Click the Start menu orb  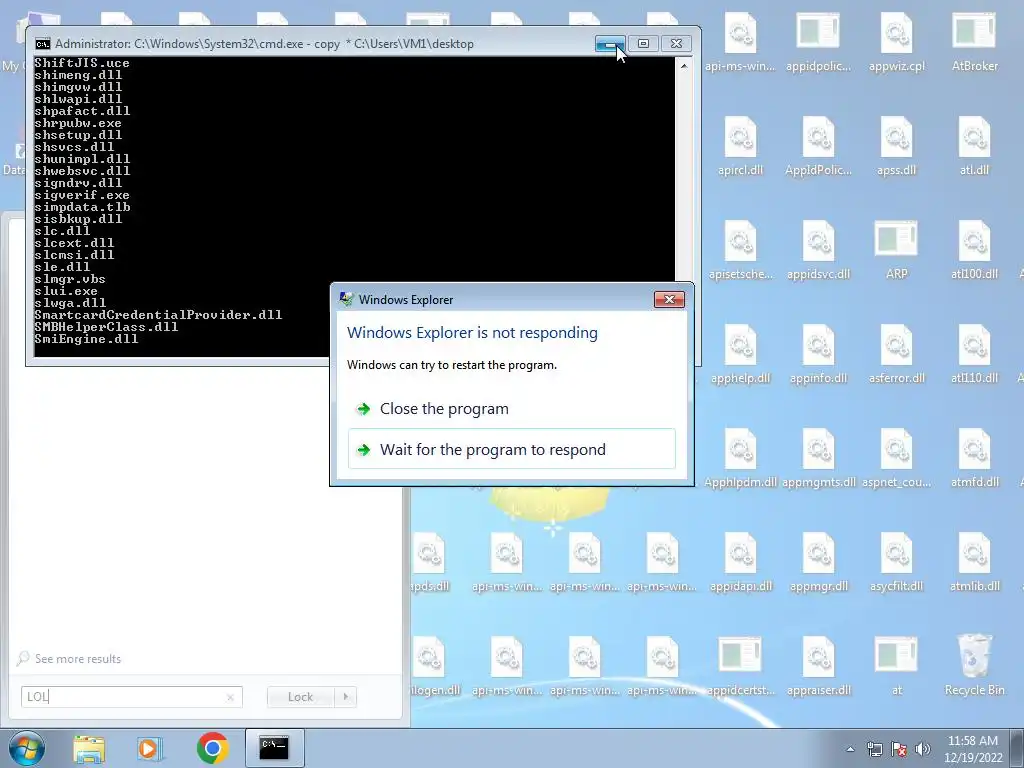25,748
